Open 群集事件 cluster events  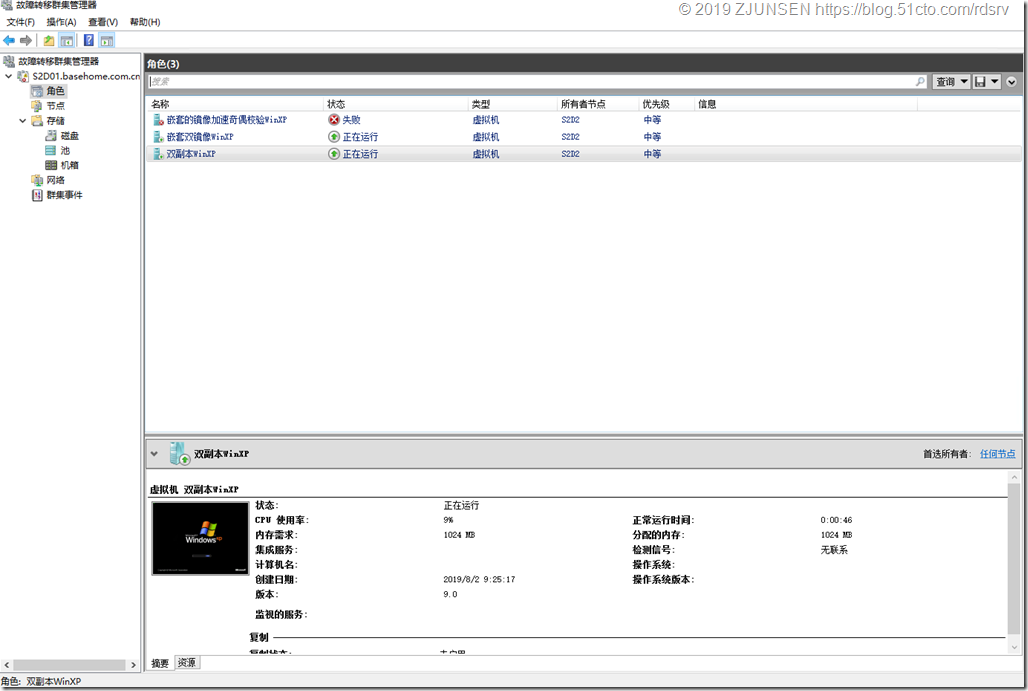pyautogui.click(x=64, y=195)
